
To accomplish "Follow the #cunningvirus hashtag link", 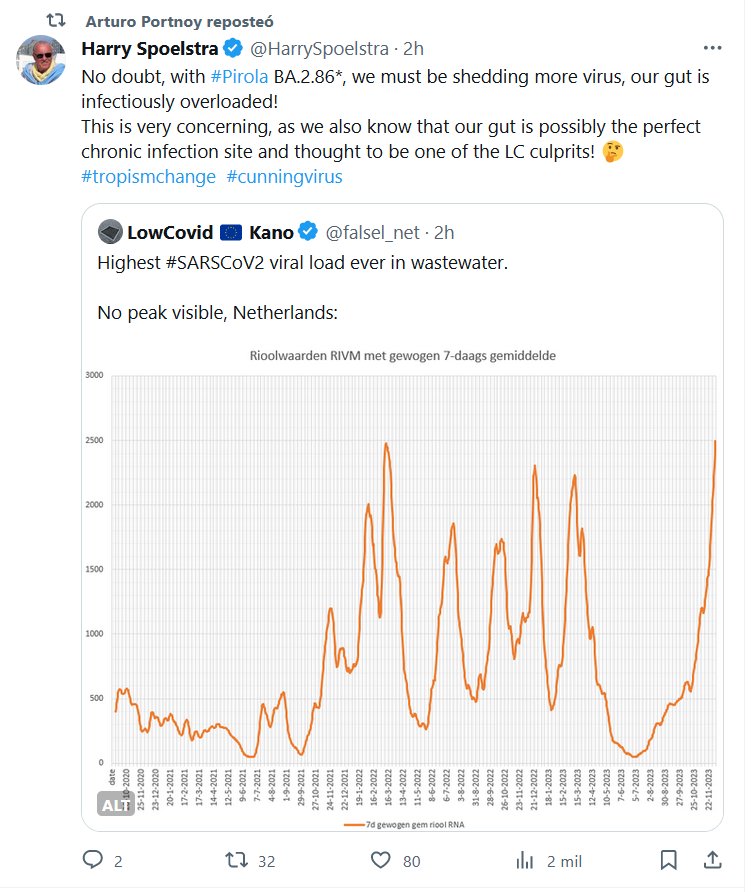I will click(285, 177).
